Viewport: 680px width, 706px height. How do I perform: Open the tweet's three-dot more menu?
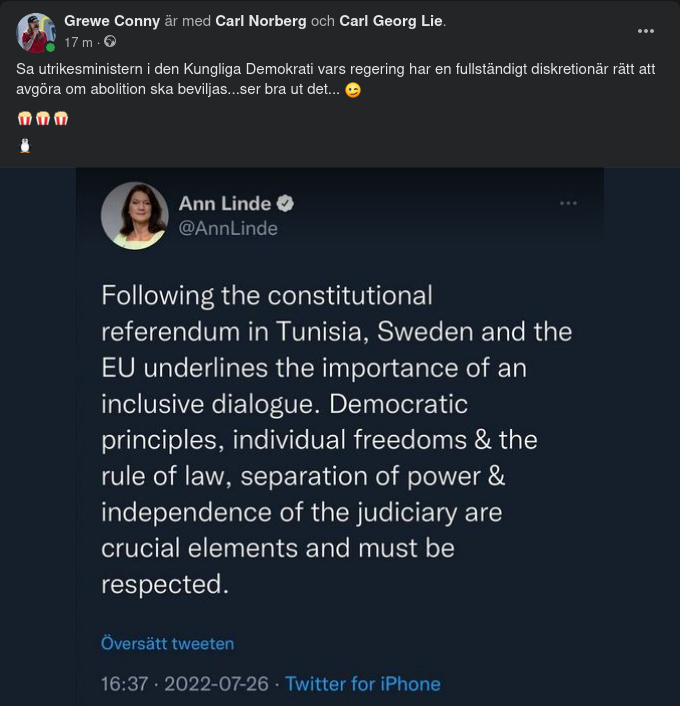pyautogui.click(x=568, y=203)
